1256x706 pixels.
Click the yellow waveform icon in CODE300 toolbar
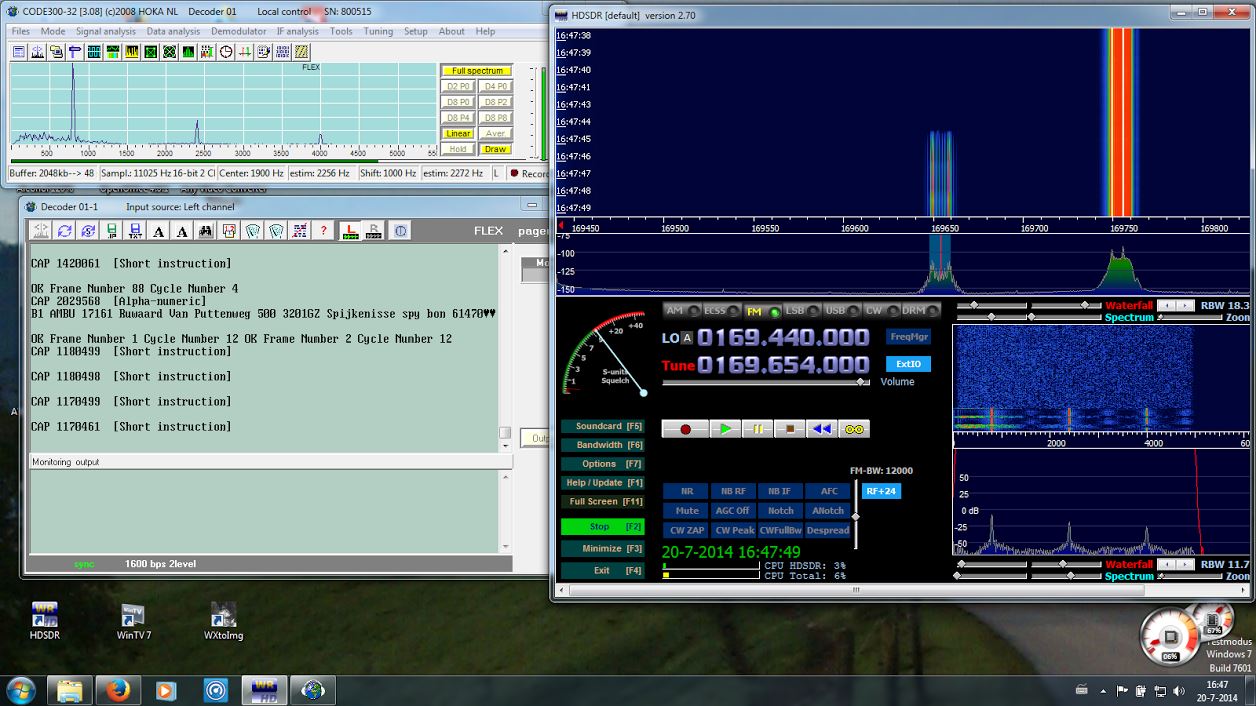(132, 52)
